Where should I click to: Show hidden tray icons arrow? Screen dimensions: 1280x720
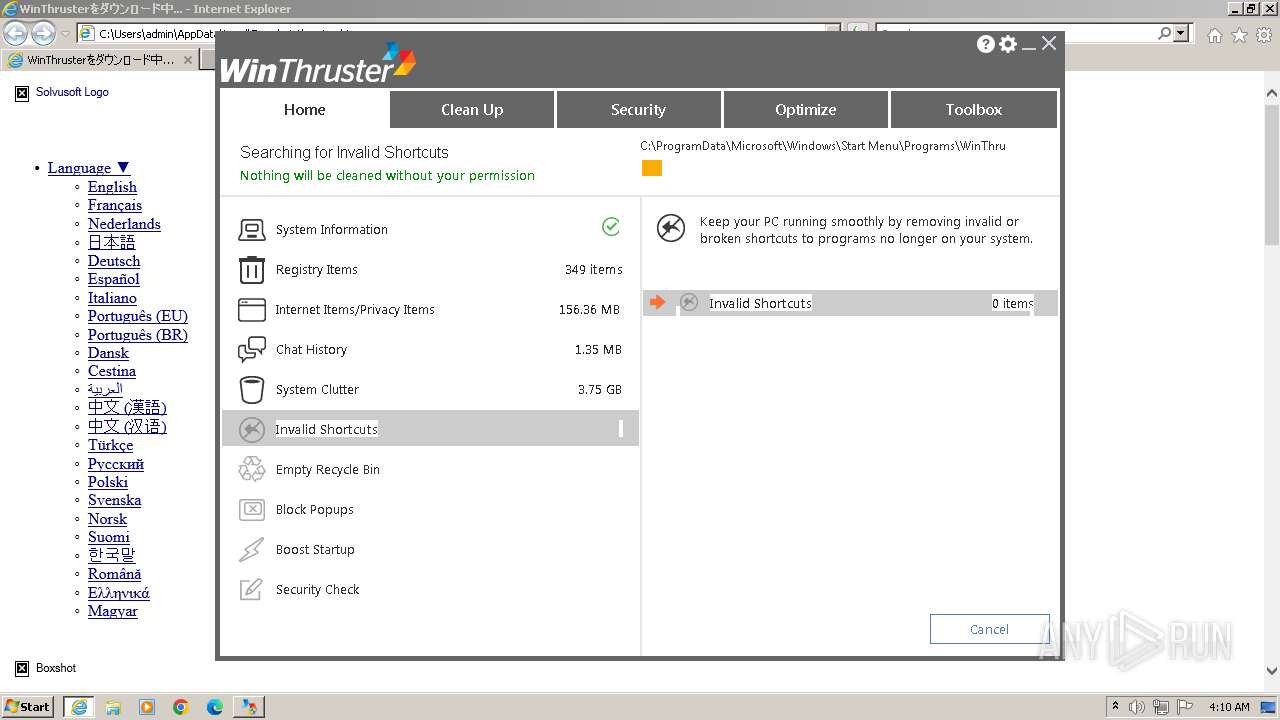coord(1115,707)
